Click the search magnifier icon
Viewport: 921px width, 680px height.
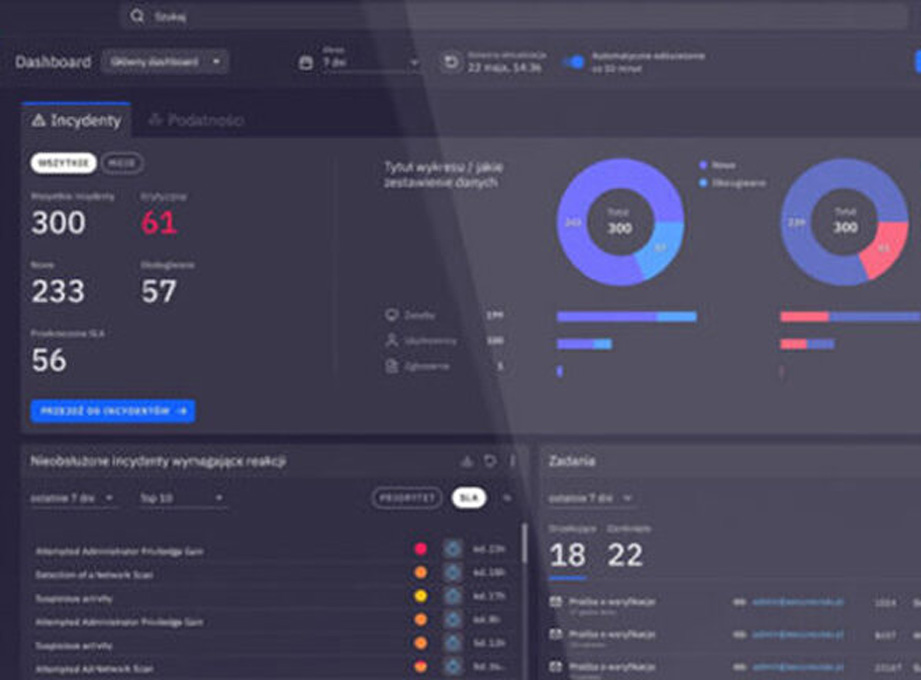(138, 16)
